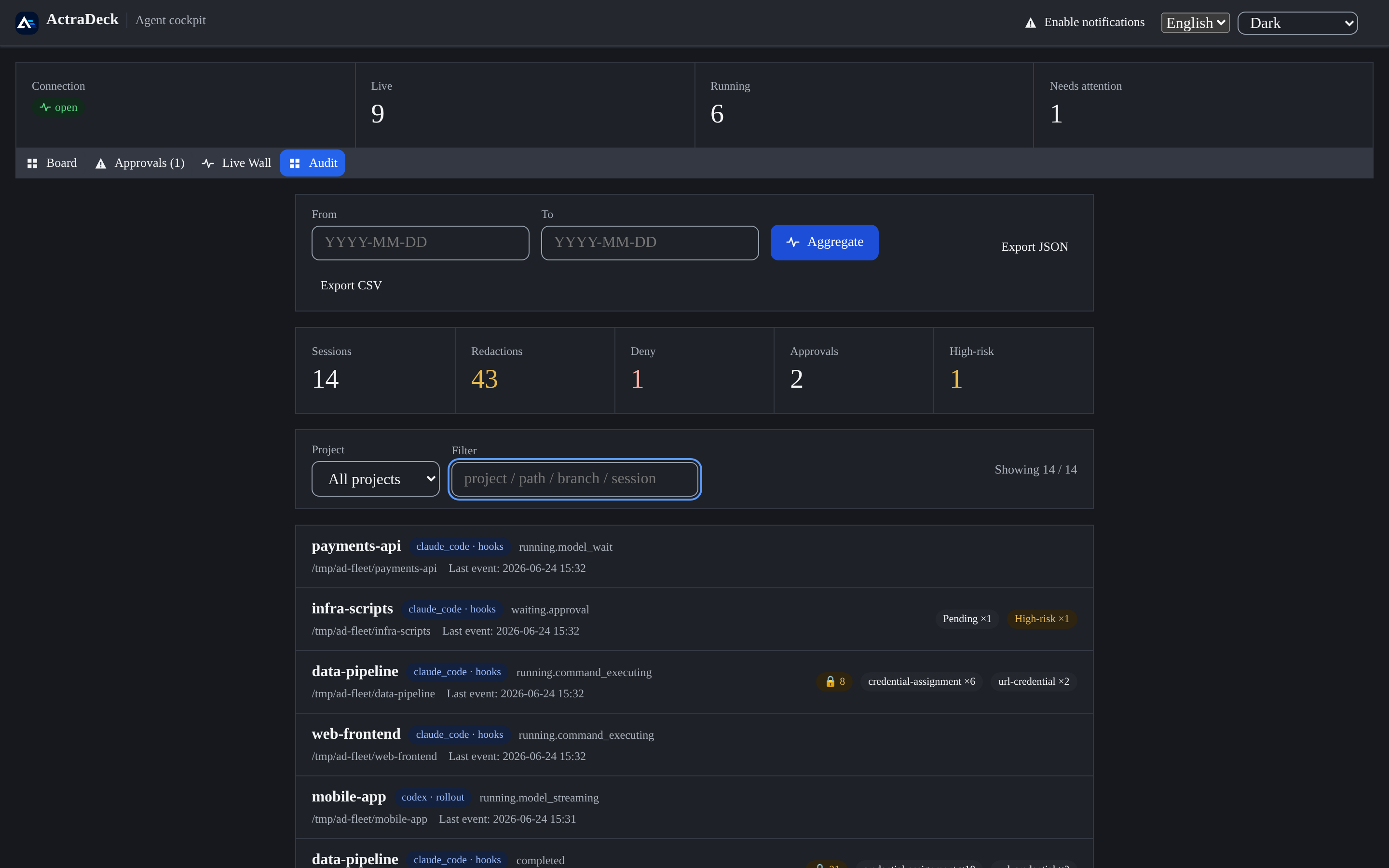Click the waiting.approval status text
The image size is (1389, 868).
(550, 610)
